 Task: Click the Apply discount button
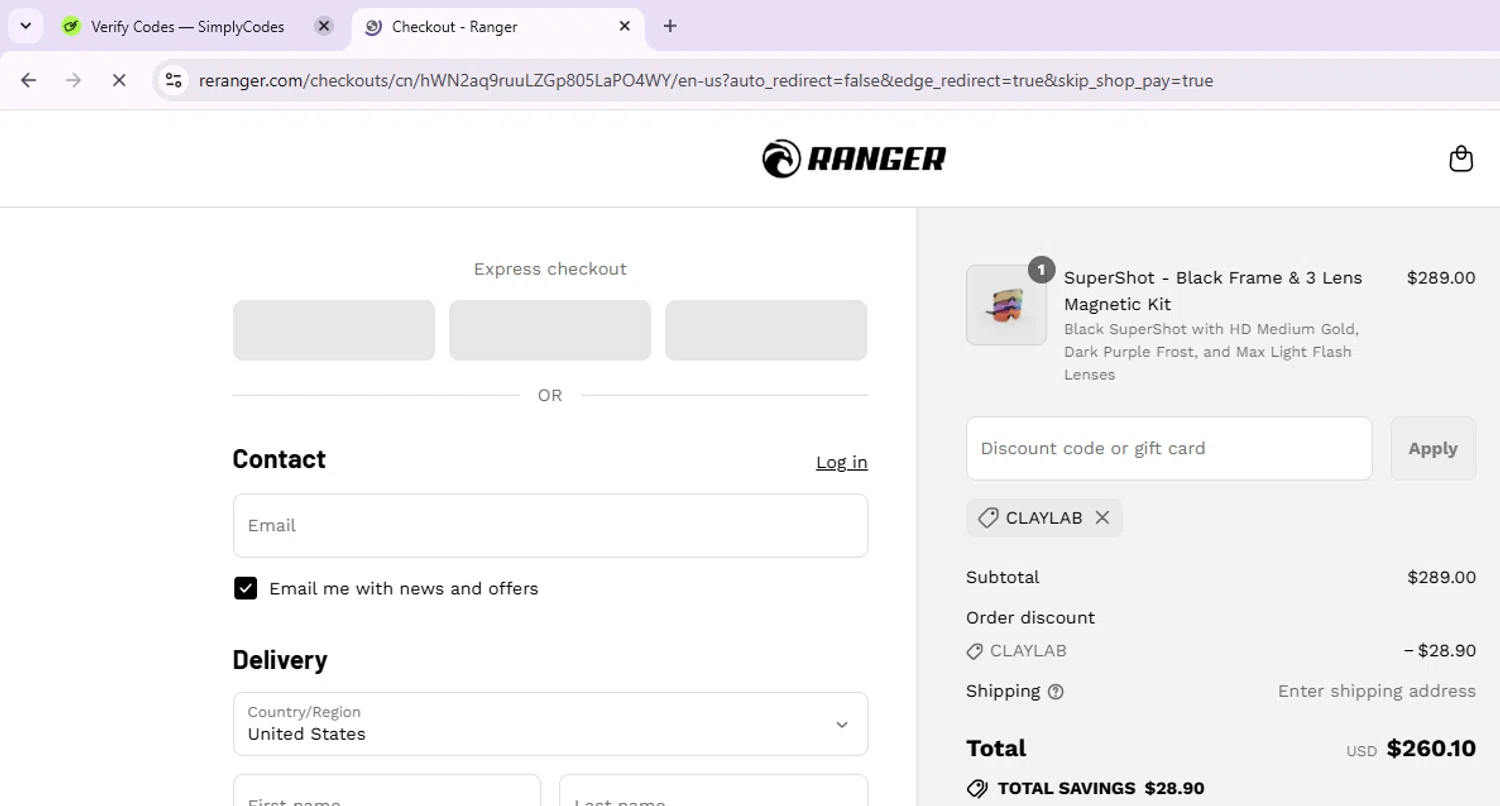(x=1433, y=448)
